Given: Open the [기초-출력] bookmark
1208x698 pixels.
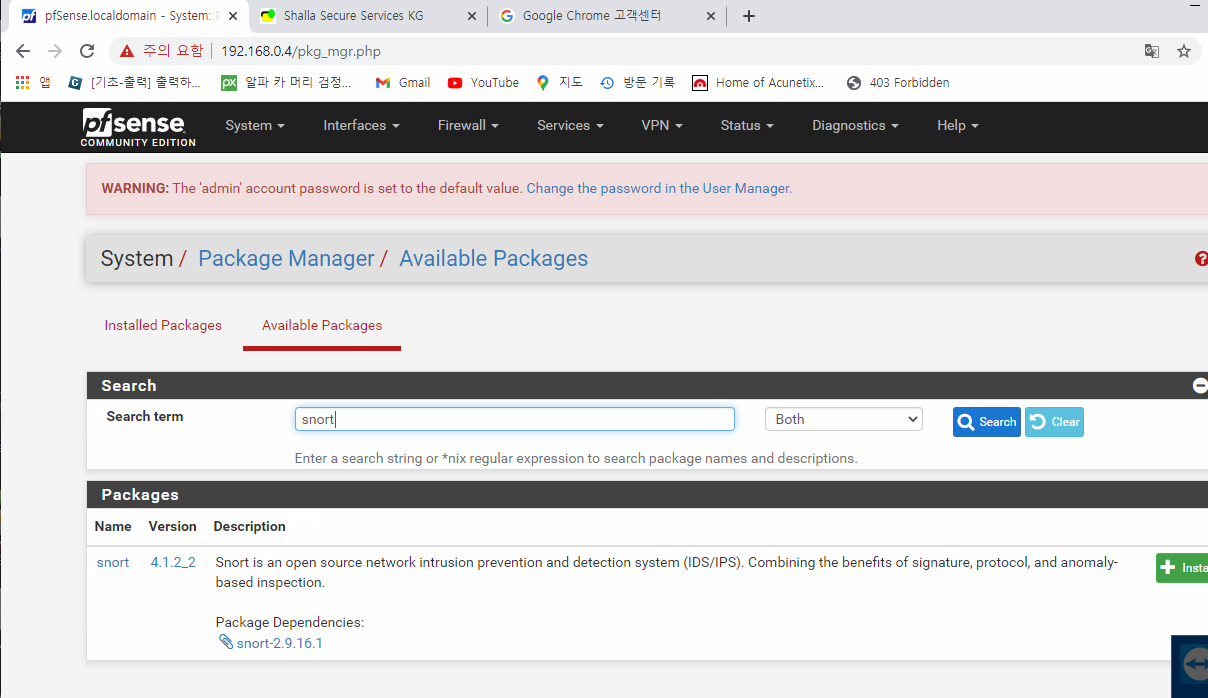Looking at the screenshot, I should point(135,83).
